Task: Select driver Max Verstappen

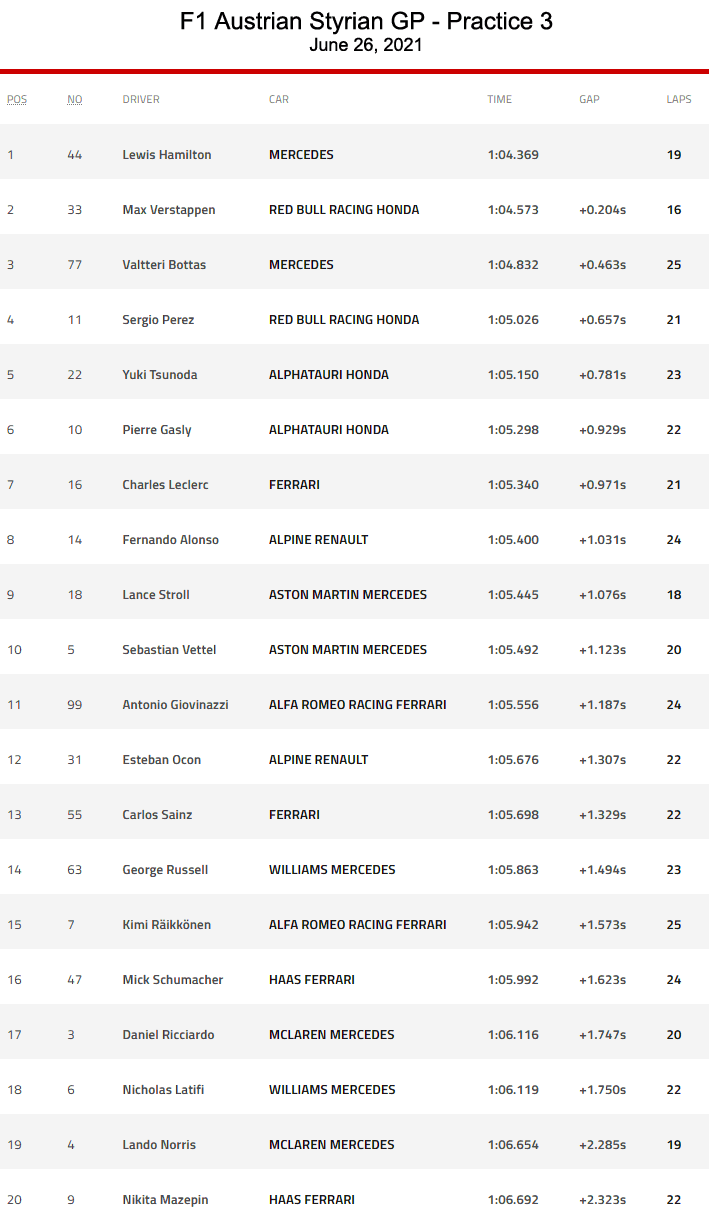Action: (x=169, y=210)
